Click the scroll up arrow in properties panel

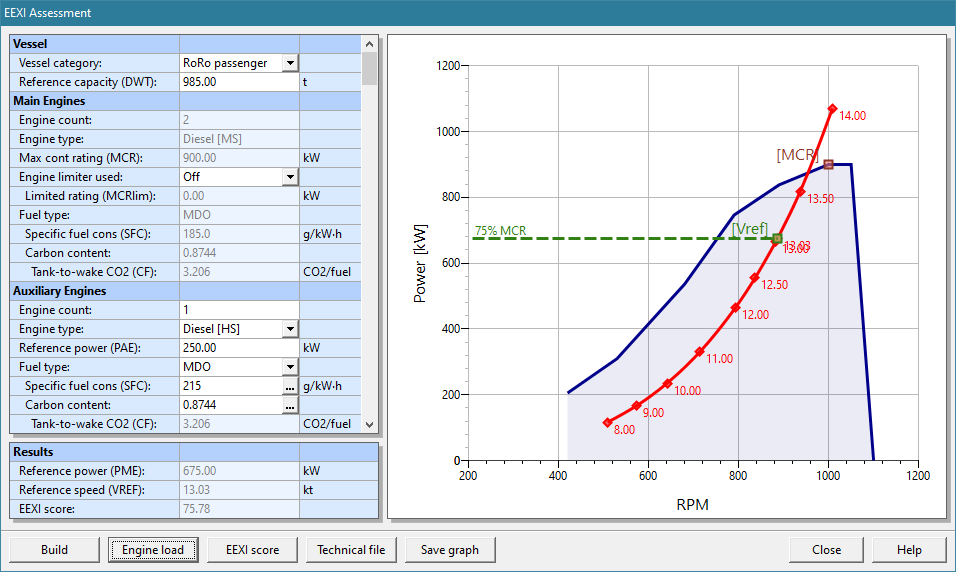(370, 45)
